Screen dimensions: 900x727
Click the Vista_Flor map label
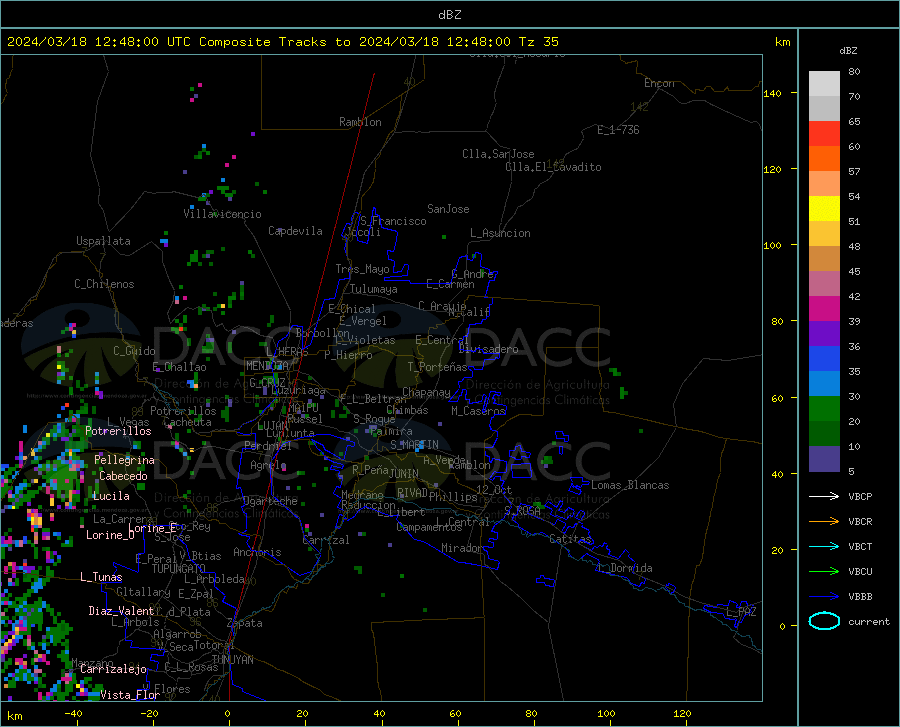coord(130,695)
